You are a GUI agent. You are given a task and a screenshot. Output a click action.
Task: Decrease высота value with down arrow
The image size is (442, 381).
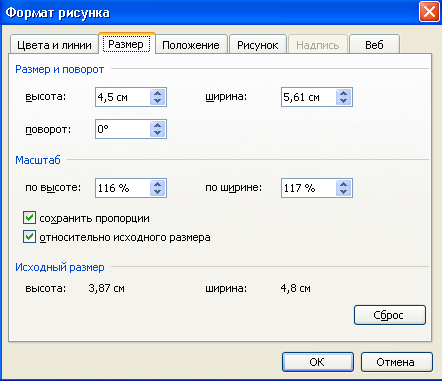[158, 101]
